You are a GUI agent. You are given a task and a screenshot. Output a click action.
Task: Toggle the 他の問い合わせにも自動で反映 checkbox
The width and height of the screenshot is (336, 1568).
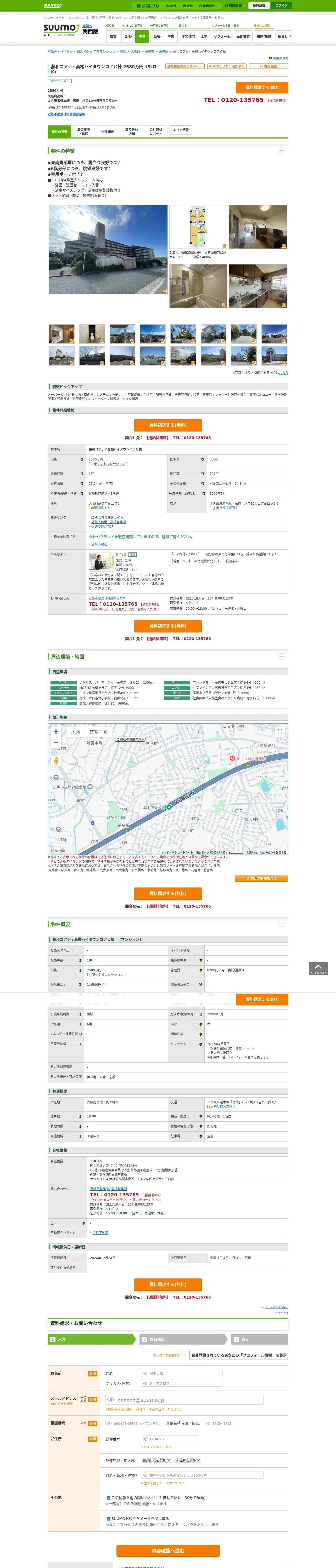(109, 1498)
